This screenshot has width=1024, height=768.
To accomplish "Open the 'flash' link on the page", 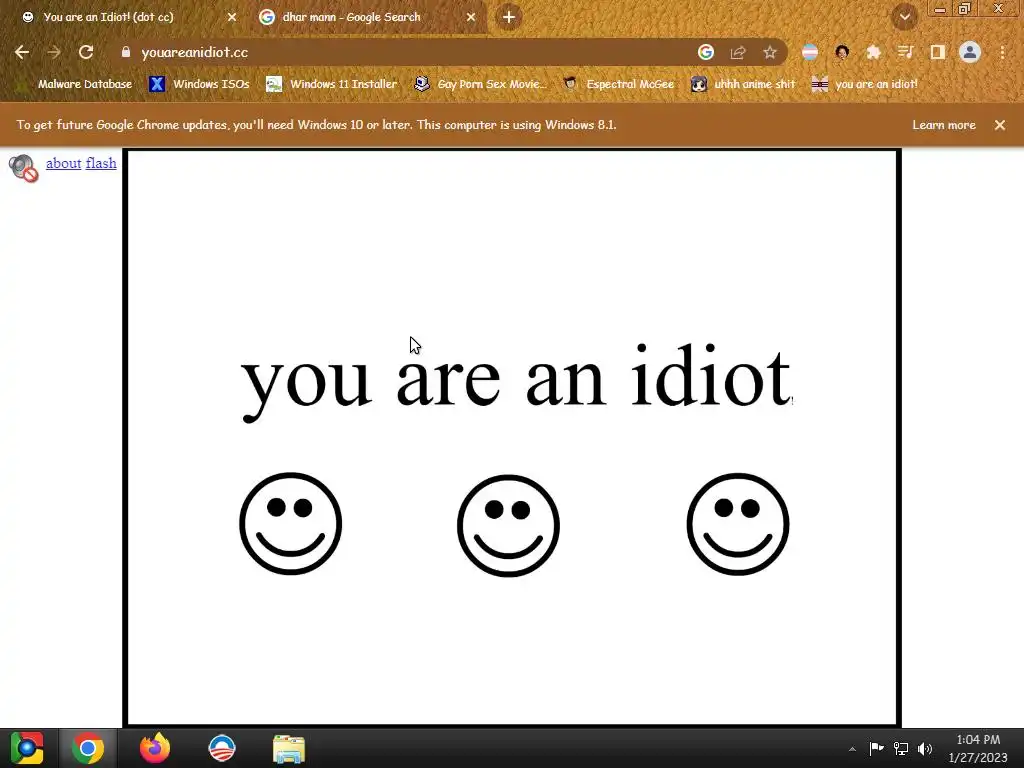I will coord(101,163).
